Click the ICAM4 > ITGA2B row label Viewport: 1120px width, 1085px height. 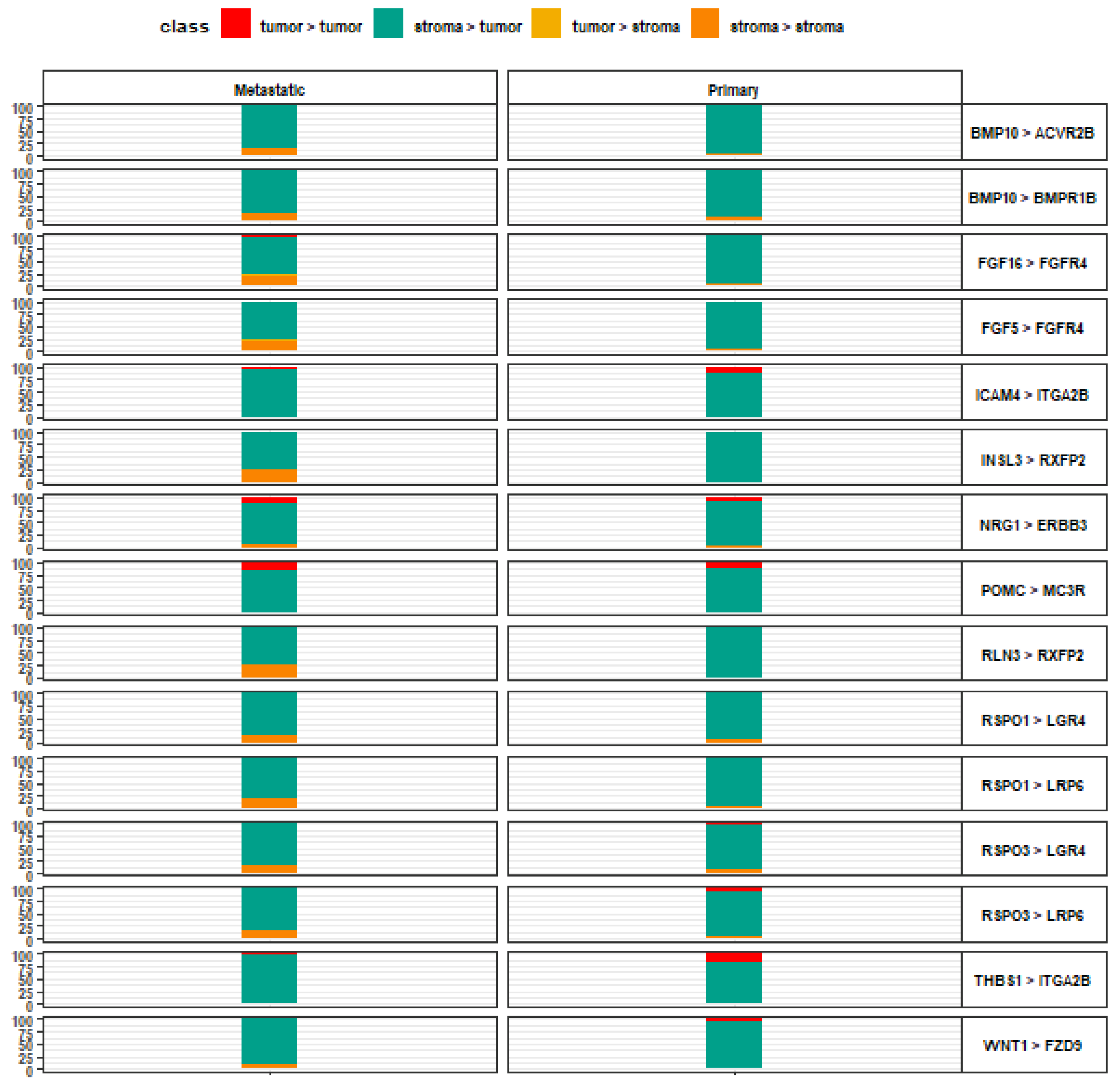[x=1033, y=395]
